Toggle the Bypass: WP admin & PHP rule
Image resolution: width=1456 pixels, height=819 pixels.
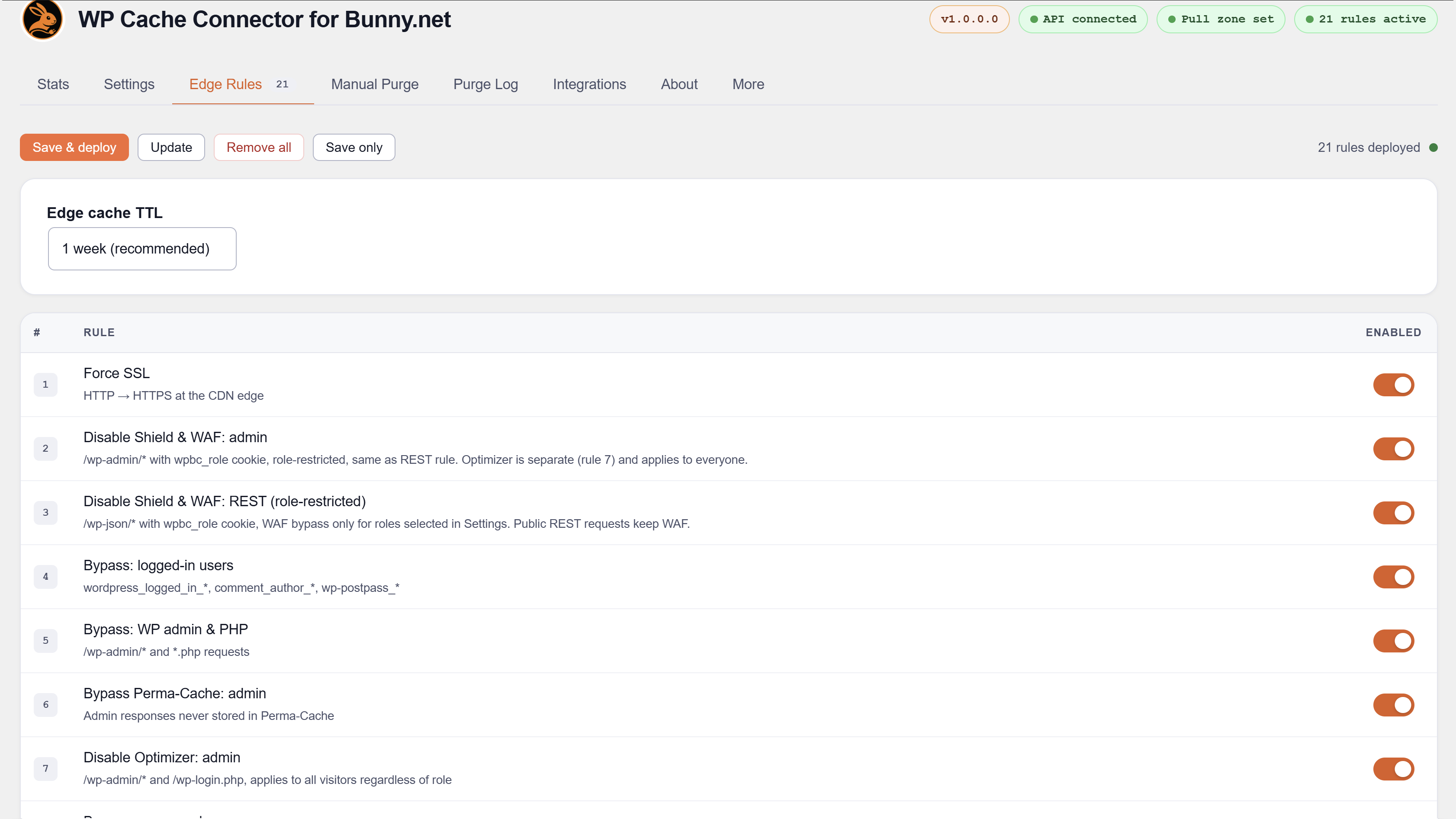[x=1393, y=641]
